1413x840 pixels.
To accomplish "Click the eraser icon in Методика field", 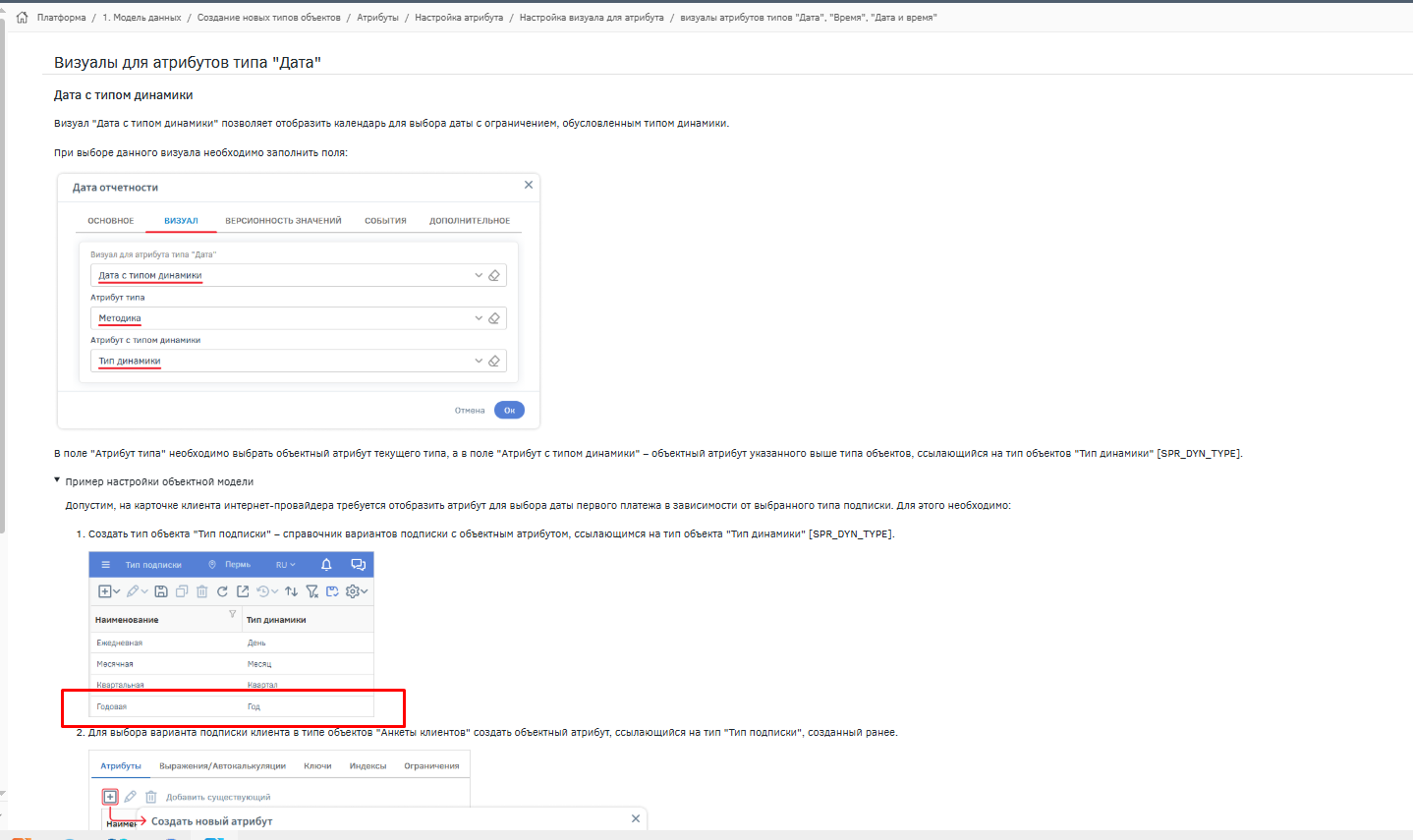I will [x=494, y=318].
